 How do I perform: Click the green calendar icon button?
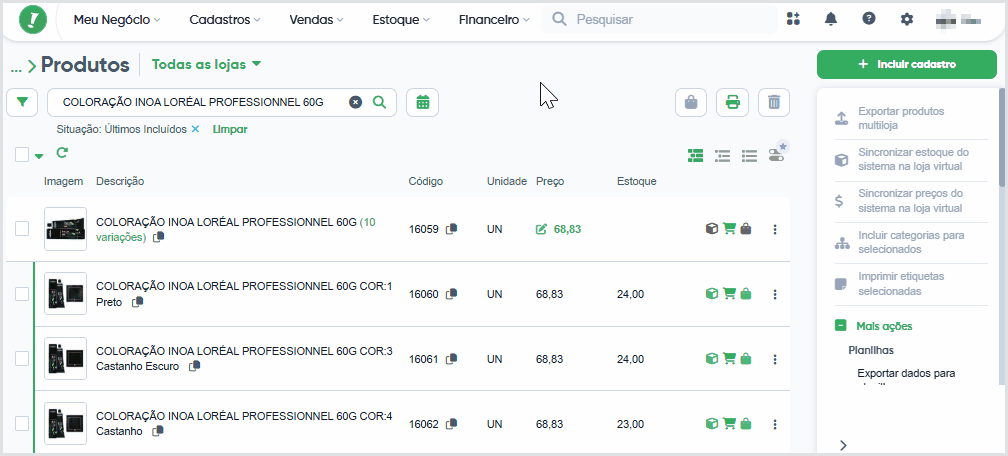422,102
